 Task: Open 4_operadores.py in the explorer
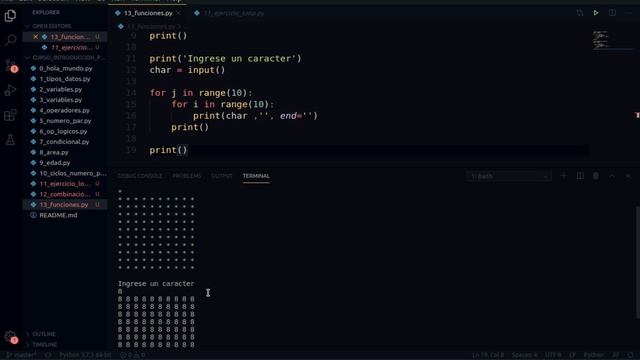[65, 110]
